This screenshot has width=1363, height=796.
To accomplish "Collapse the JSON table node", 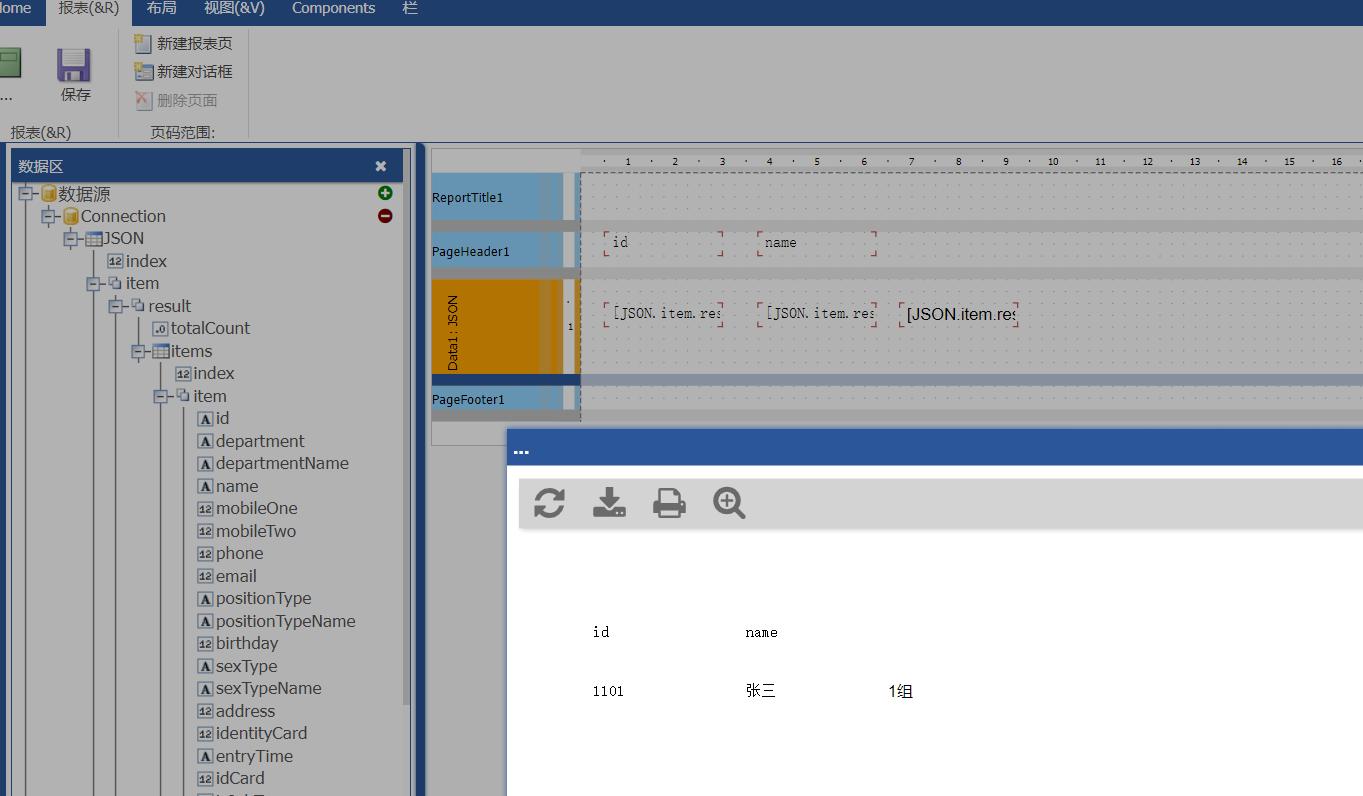I will point(71,239).
